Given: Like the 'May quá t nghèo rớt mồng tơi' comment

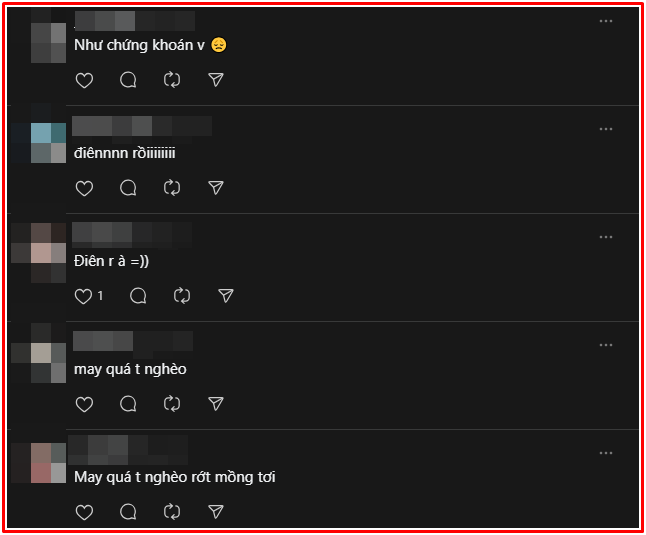Looking at the screenshot, I should (x=84, y=512).
